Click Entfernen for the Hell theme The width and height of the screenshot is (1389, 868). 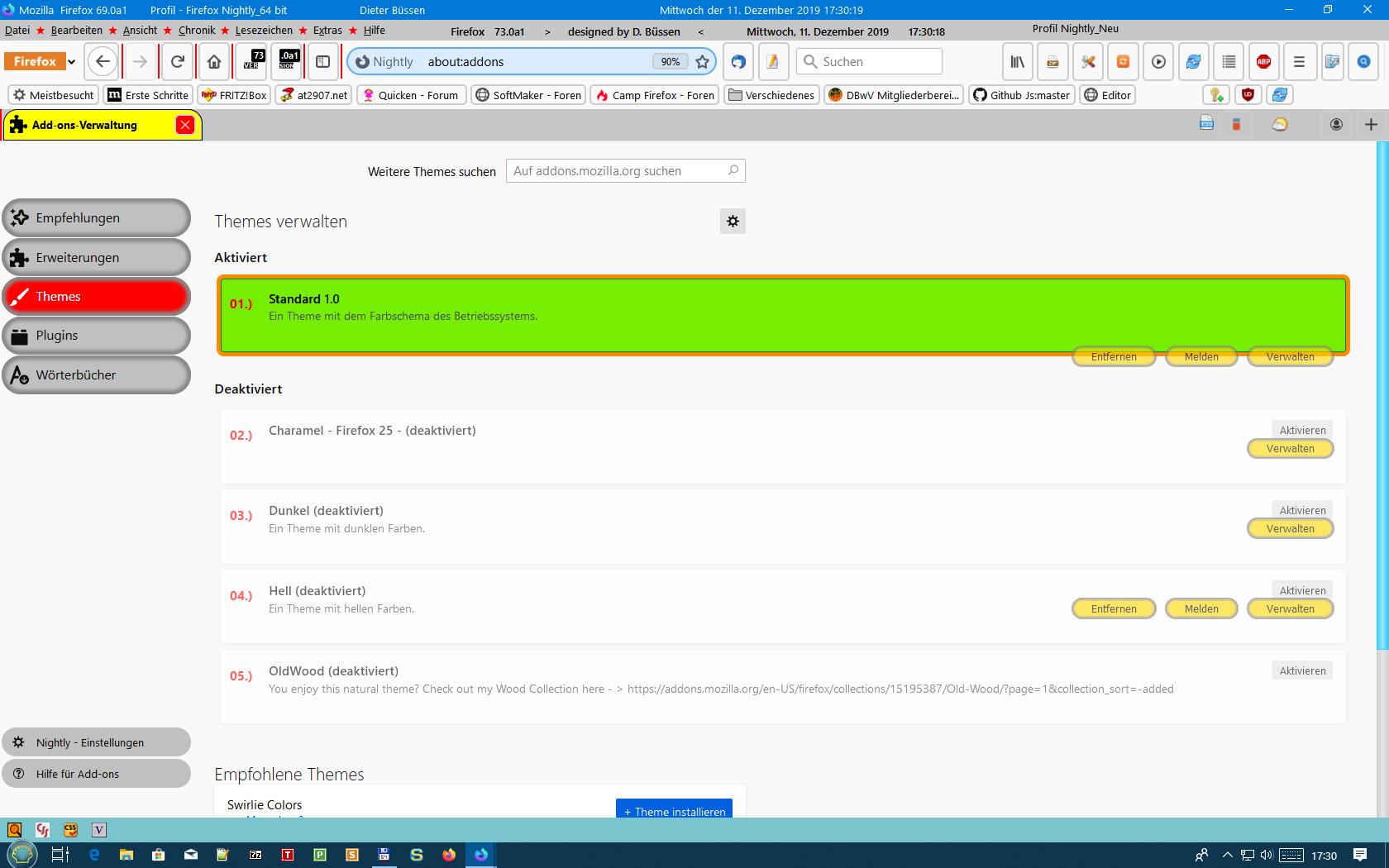click(x=1113, y=609)
